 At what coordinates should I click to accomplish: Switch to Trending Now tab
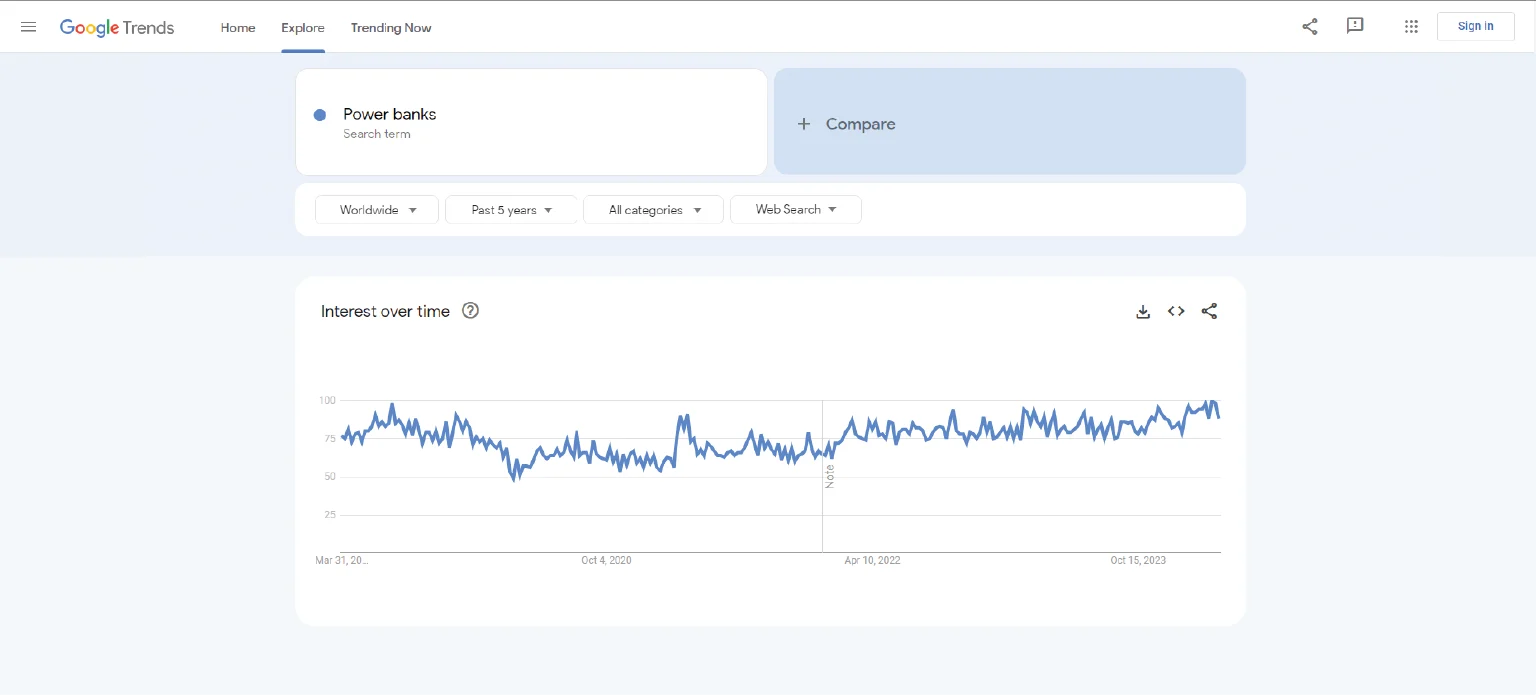(x=391, y=28)
